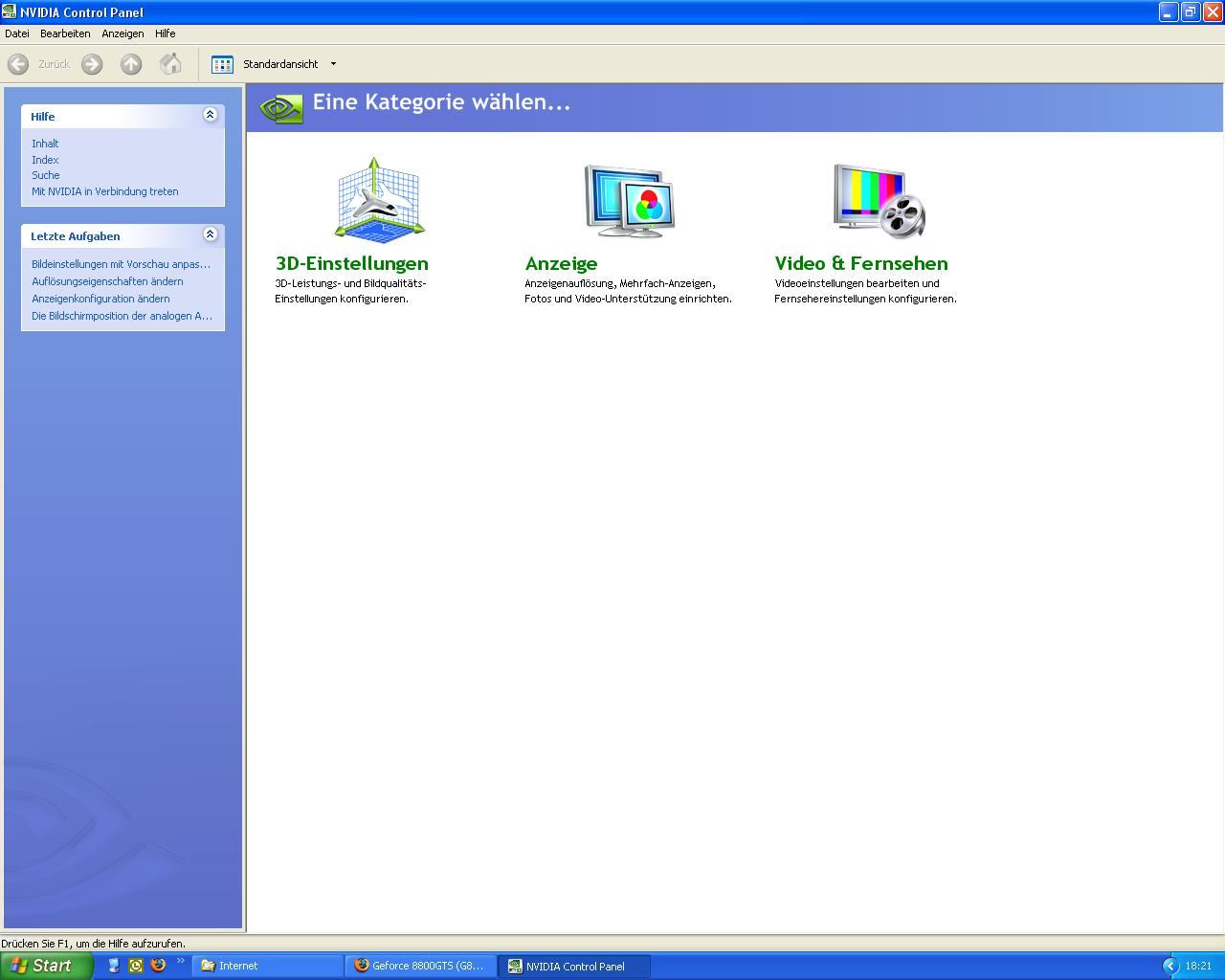Click the Videoeinstellungen bearbeiten description text

pos(865,291)
